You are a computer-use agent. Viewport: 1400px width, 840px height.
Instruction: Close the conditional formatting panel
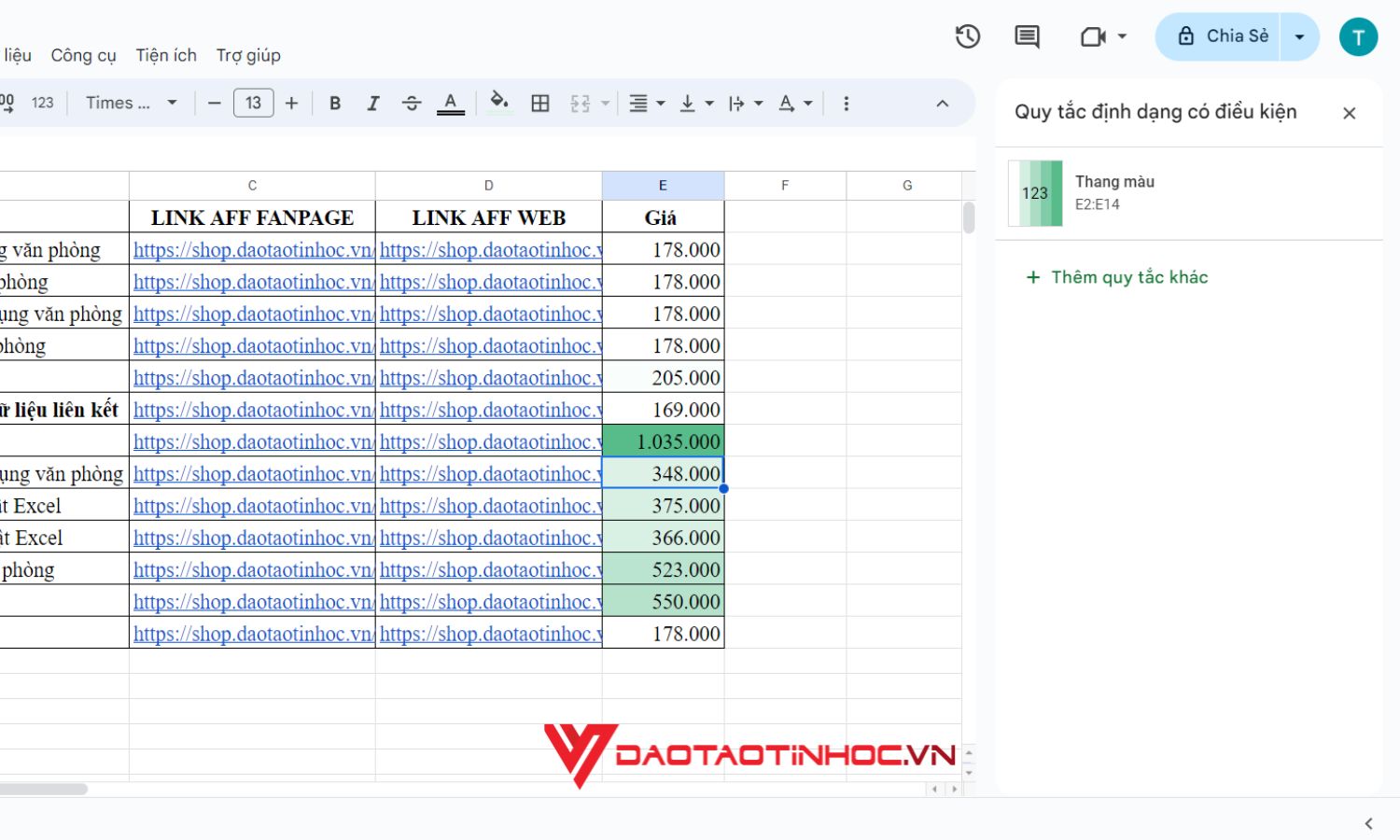pyautogui.click(x=1349, y=113)
